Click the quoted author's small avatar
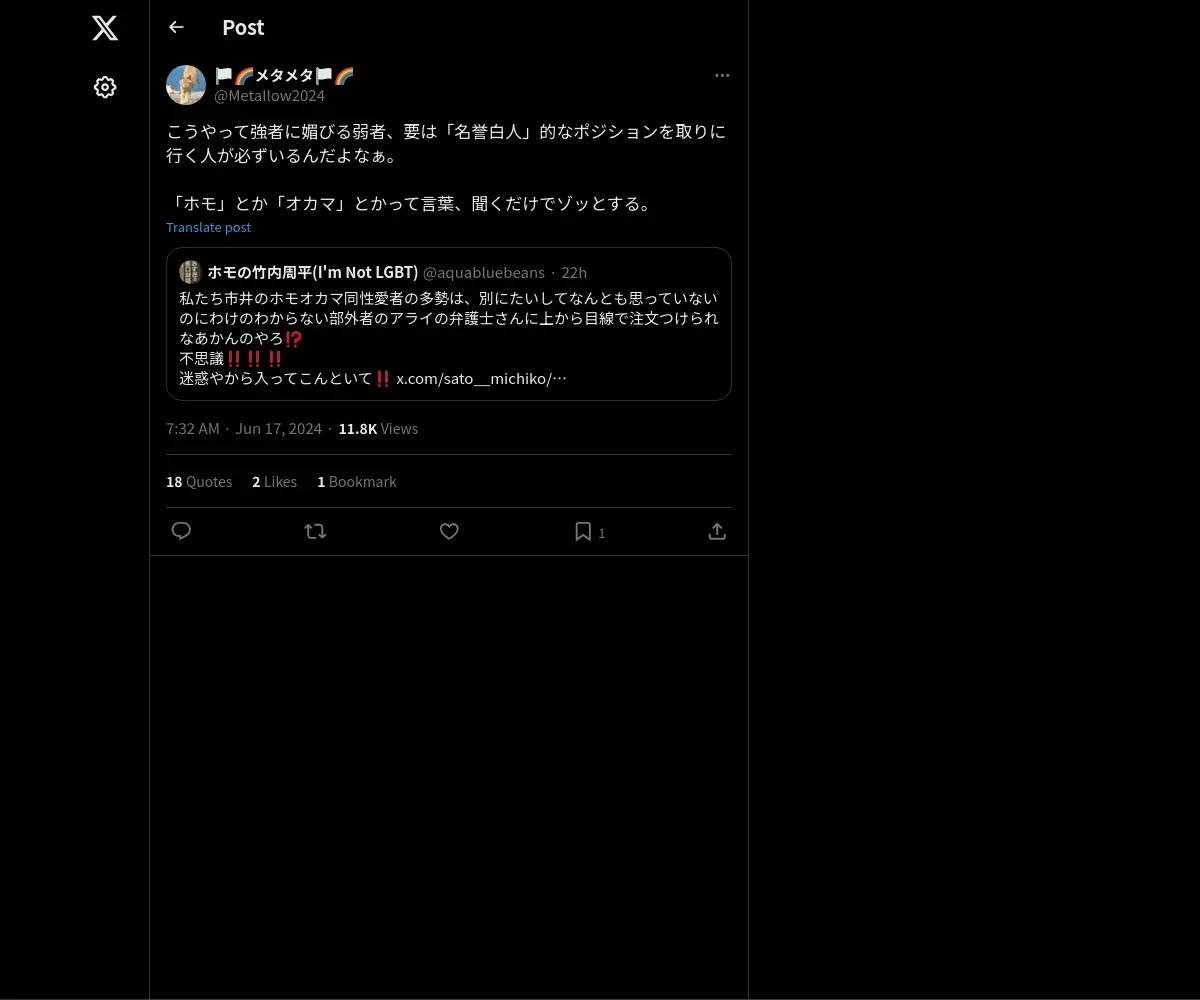Screen dimensions: 1200x1000 tap(190, 272)
